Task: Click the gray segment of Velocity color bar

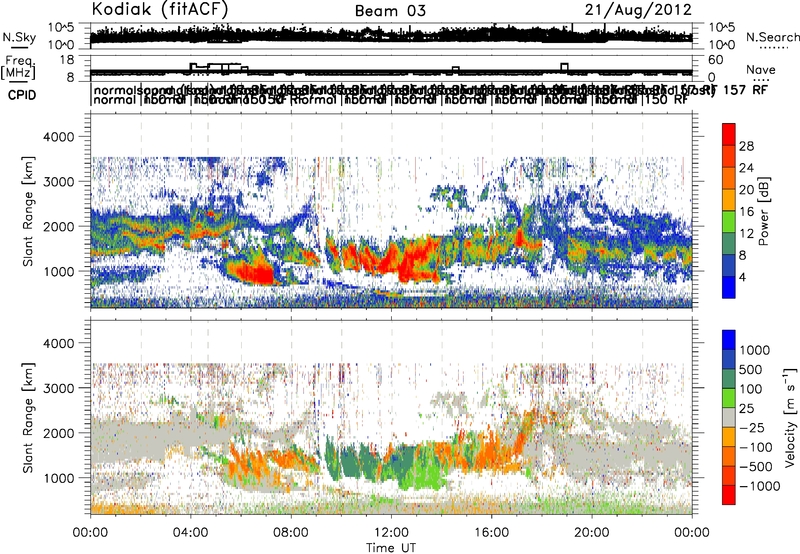Action: click(729, 417)
